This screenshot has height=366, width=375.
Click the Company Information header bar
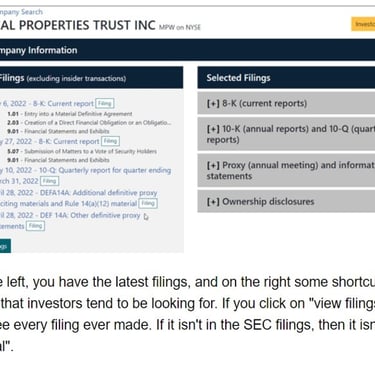[187, 50]
